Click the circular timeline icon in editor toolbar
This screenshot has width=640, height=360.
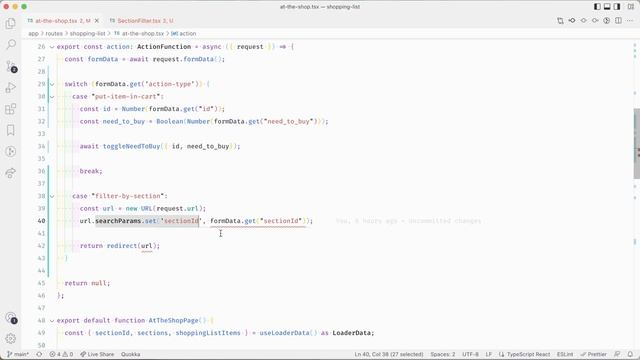pos(607,20)
